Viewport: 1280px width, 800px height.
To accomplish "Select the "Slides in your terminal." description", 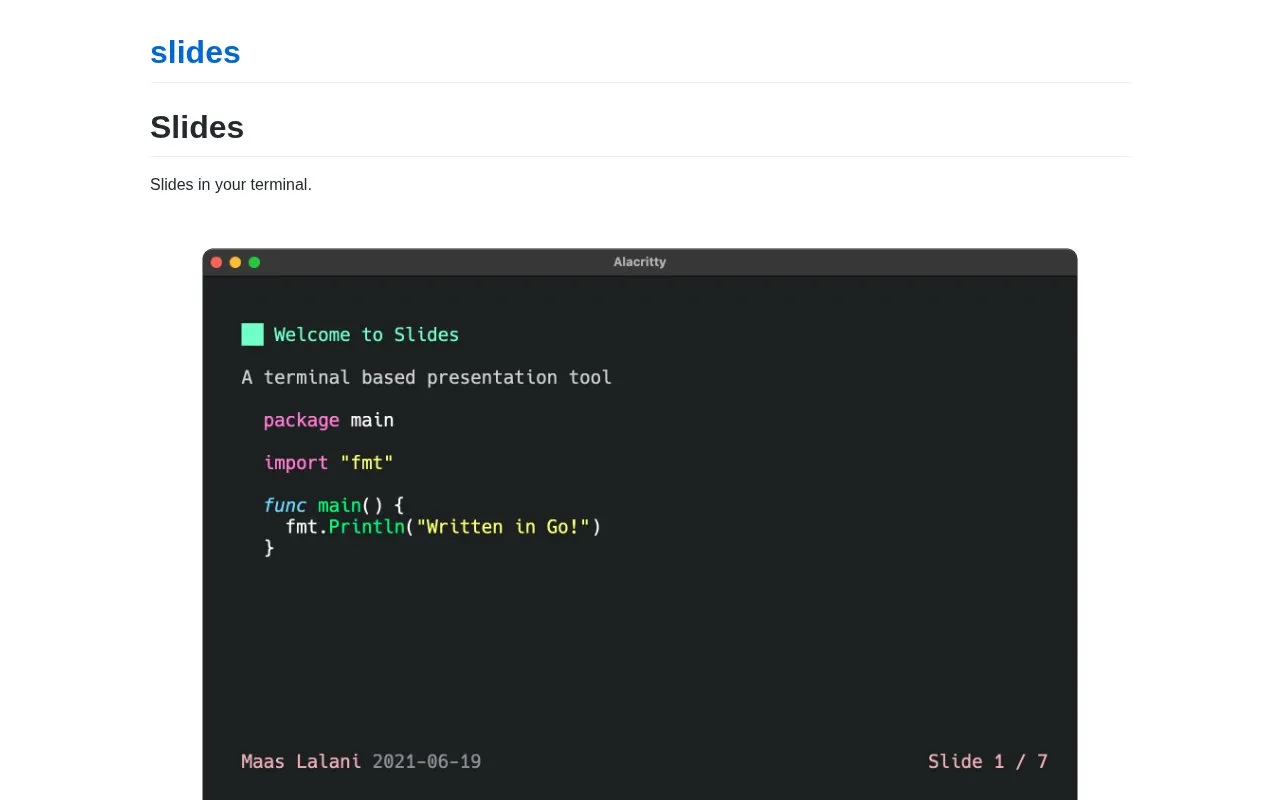I will point(231,184).
